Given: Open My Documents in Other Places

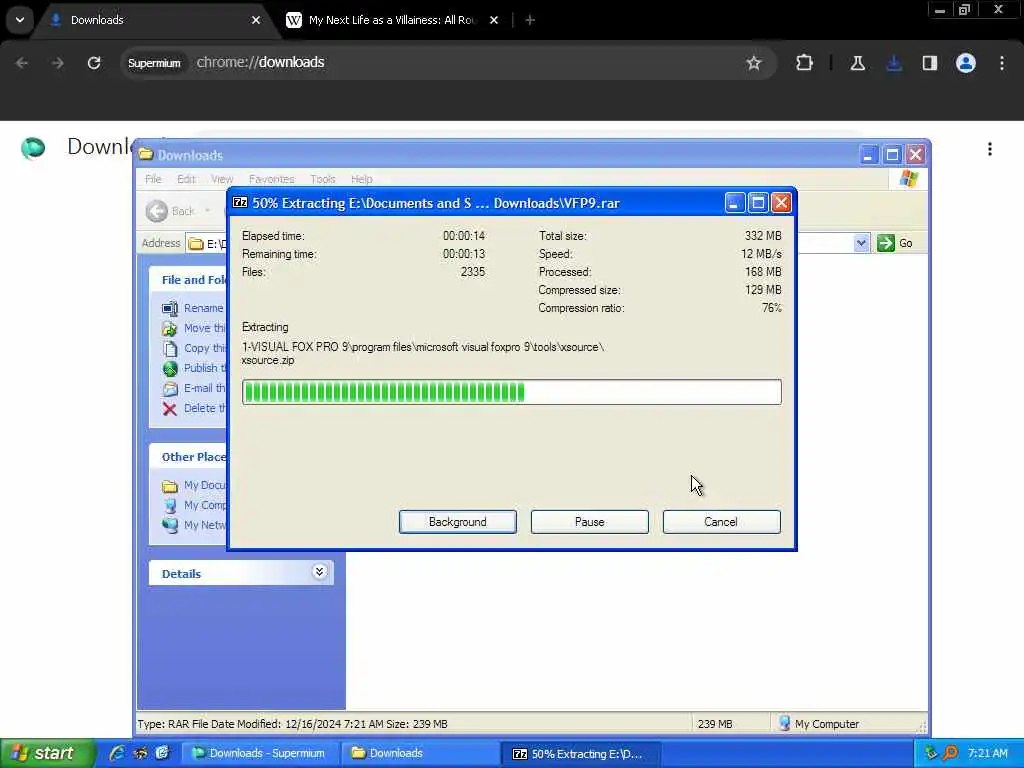Looking at the screenshot, I should 204,485.
